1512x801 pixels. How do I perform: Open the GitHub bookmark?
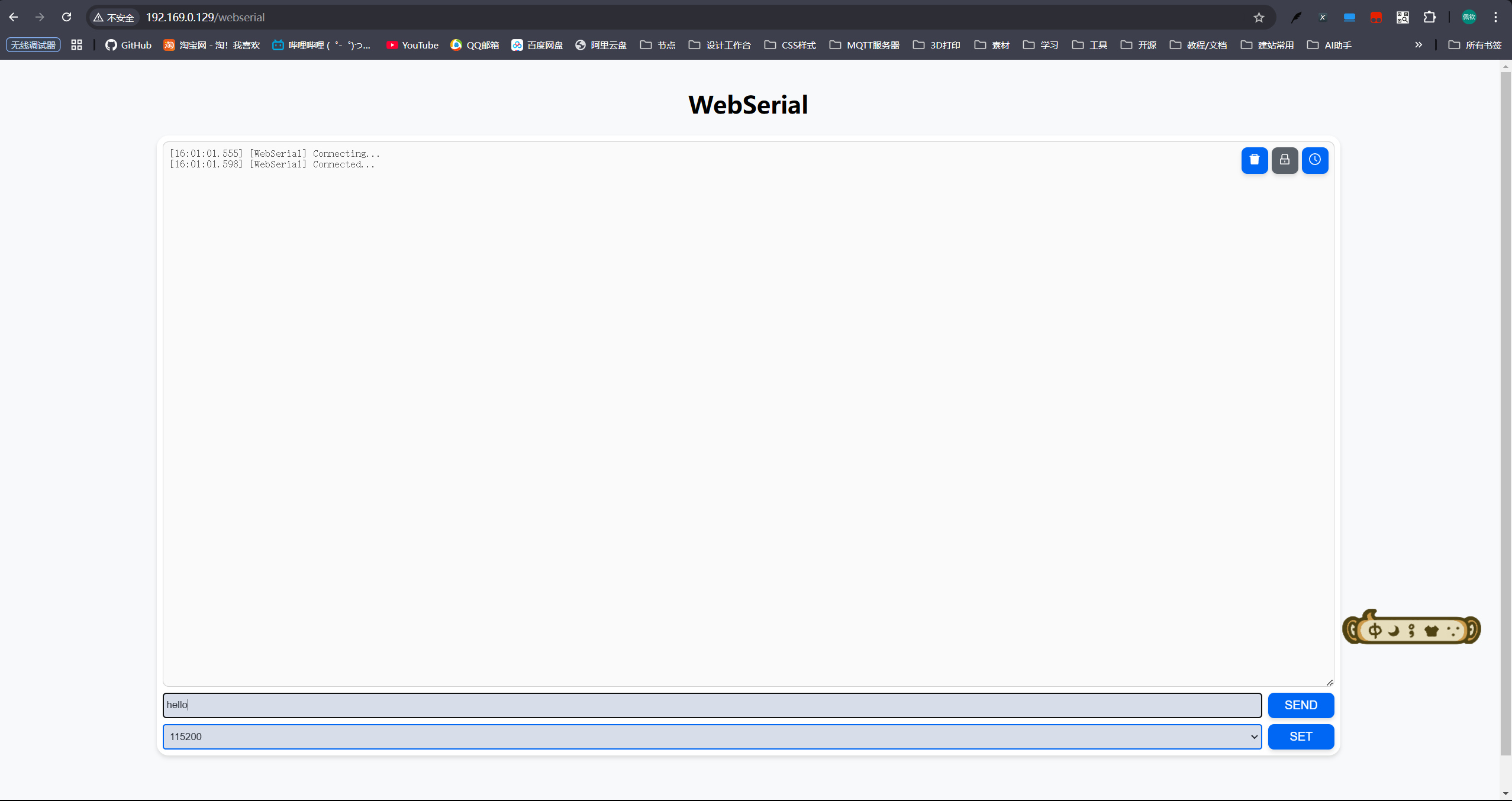point(128,45)
